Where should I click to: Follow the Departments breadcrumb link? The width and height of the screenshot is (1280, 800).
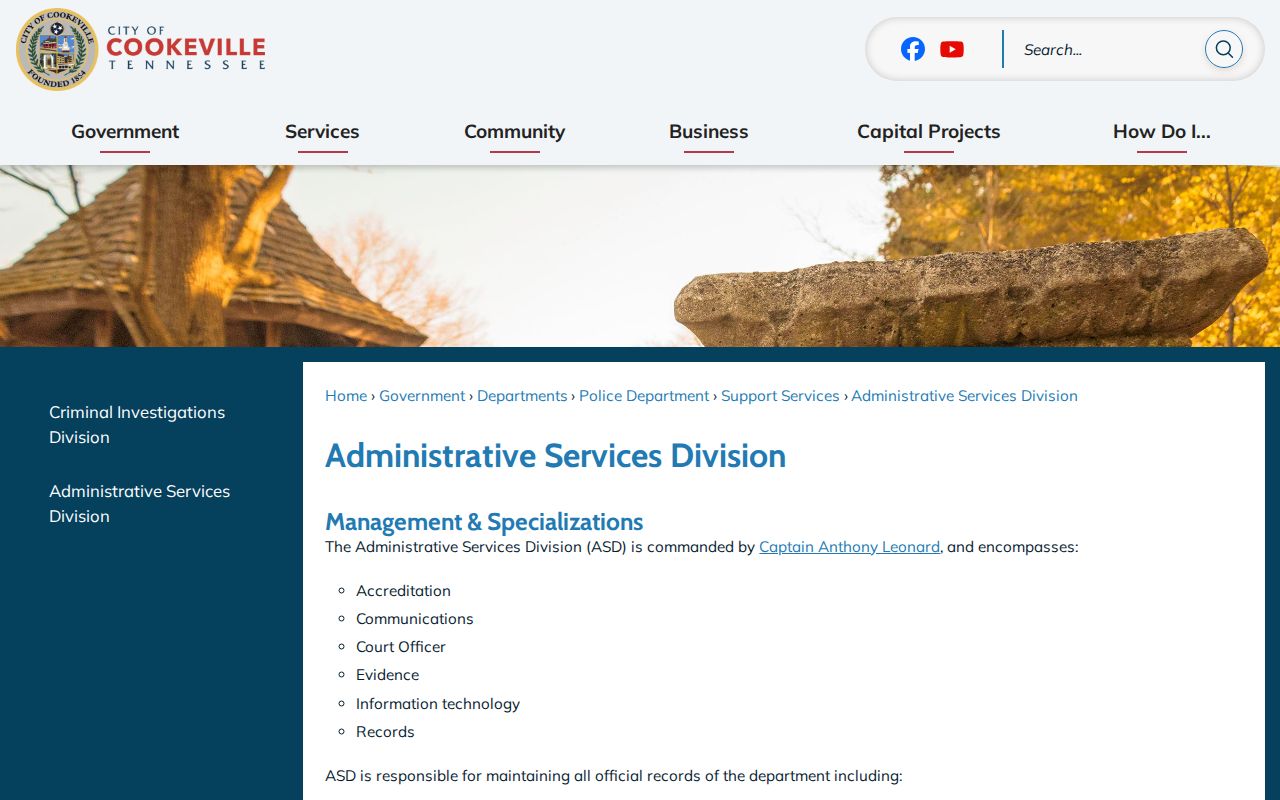[x=522, y=396]
